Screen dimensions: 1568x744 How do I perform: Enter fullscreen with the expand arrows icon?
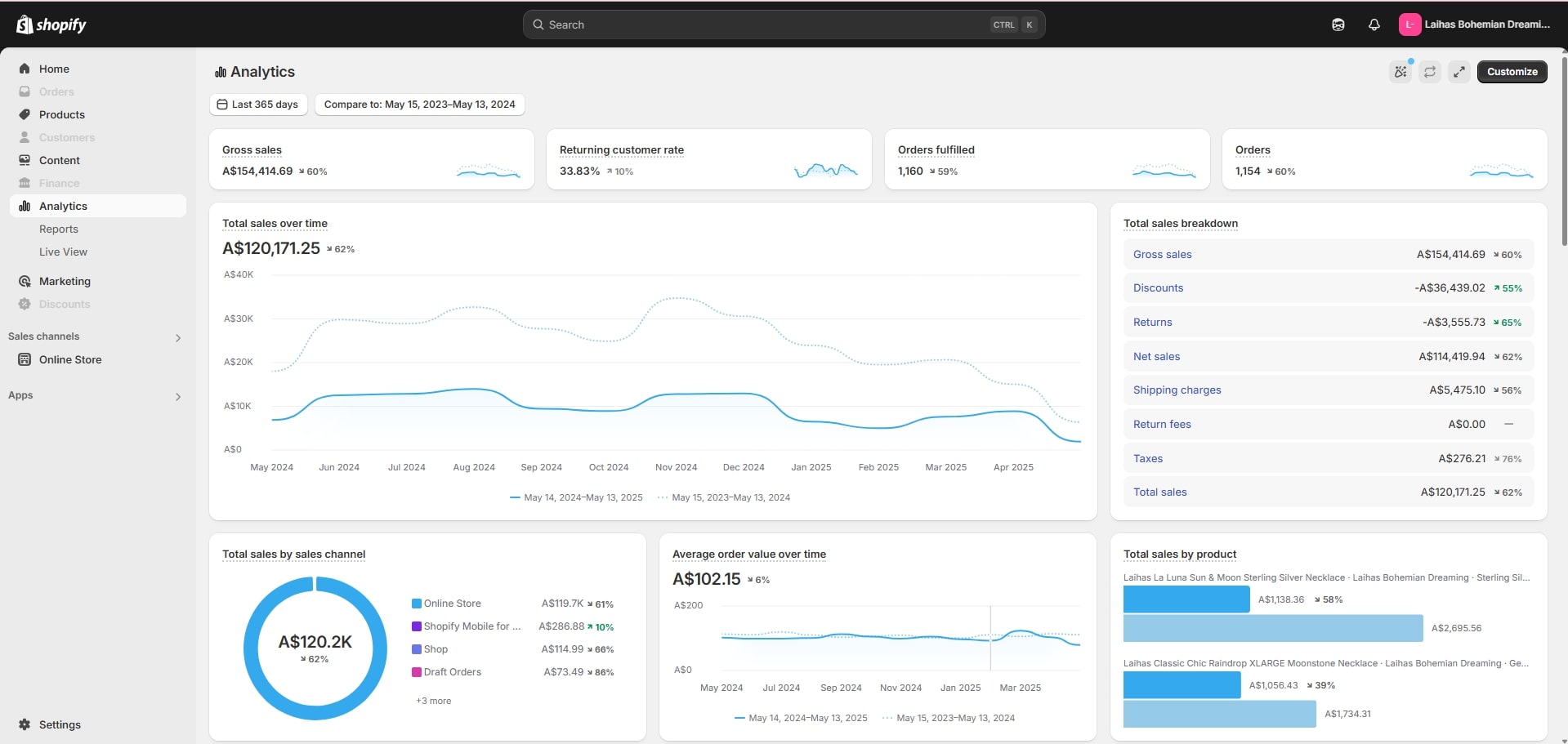pos(1459,72)
